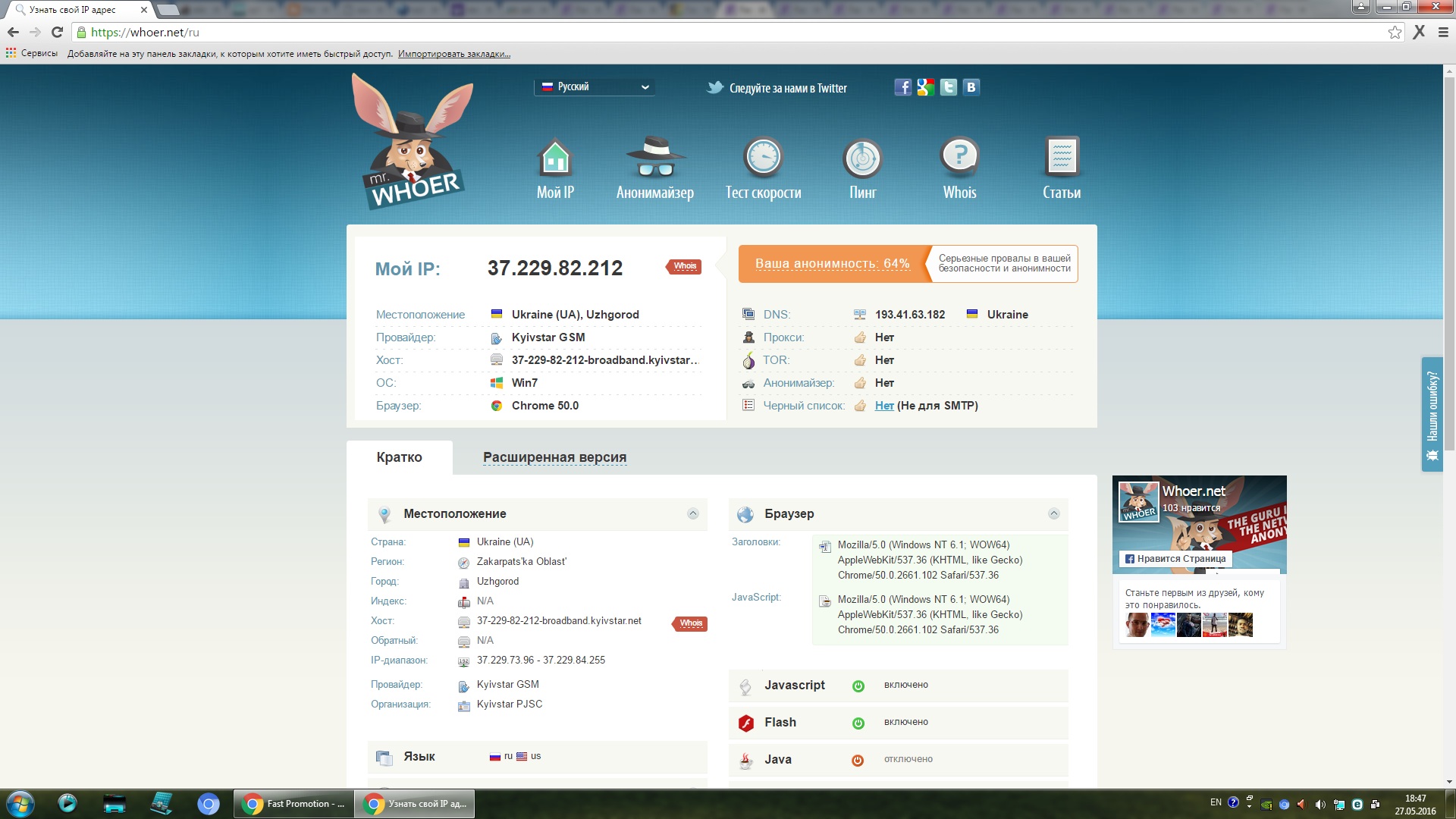Click the Chrome browser icon beside Chrome 50.0
Screen dimensions: 1456x819
(497, 406)
